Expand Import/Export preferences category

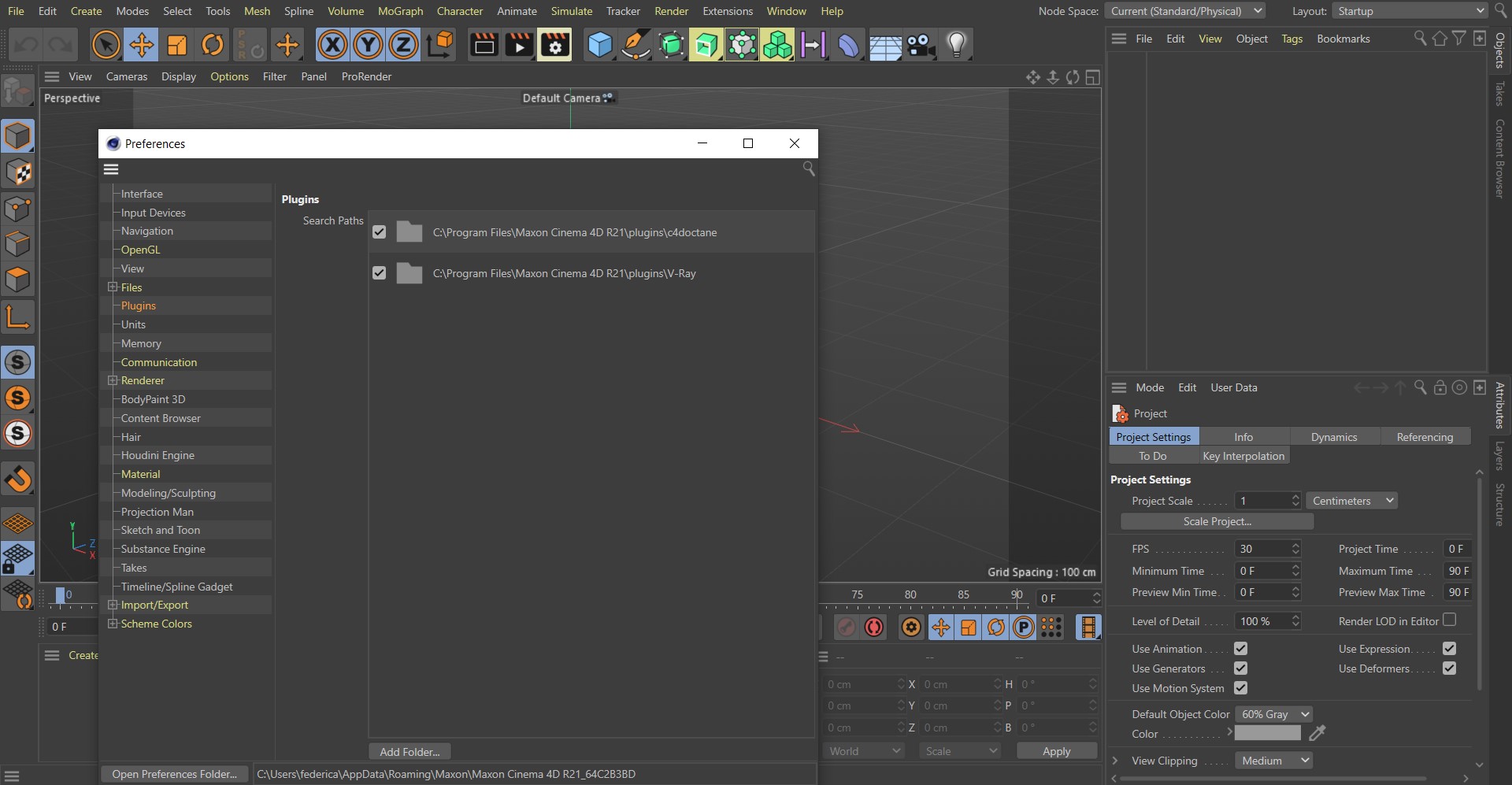(x=113, y=605)
